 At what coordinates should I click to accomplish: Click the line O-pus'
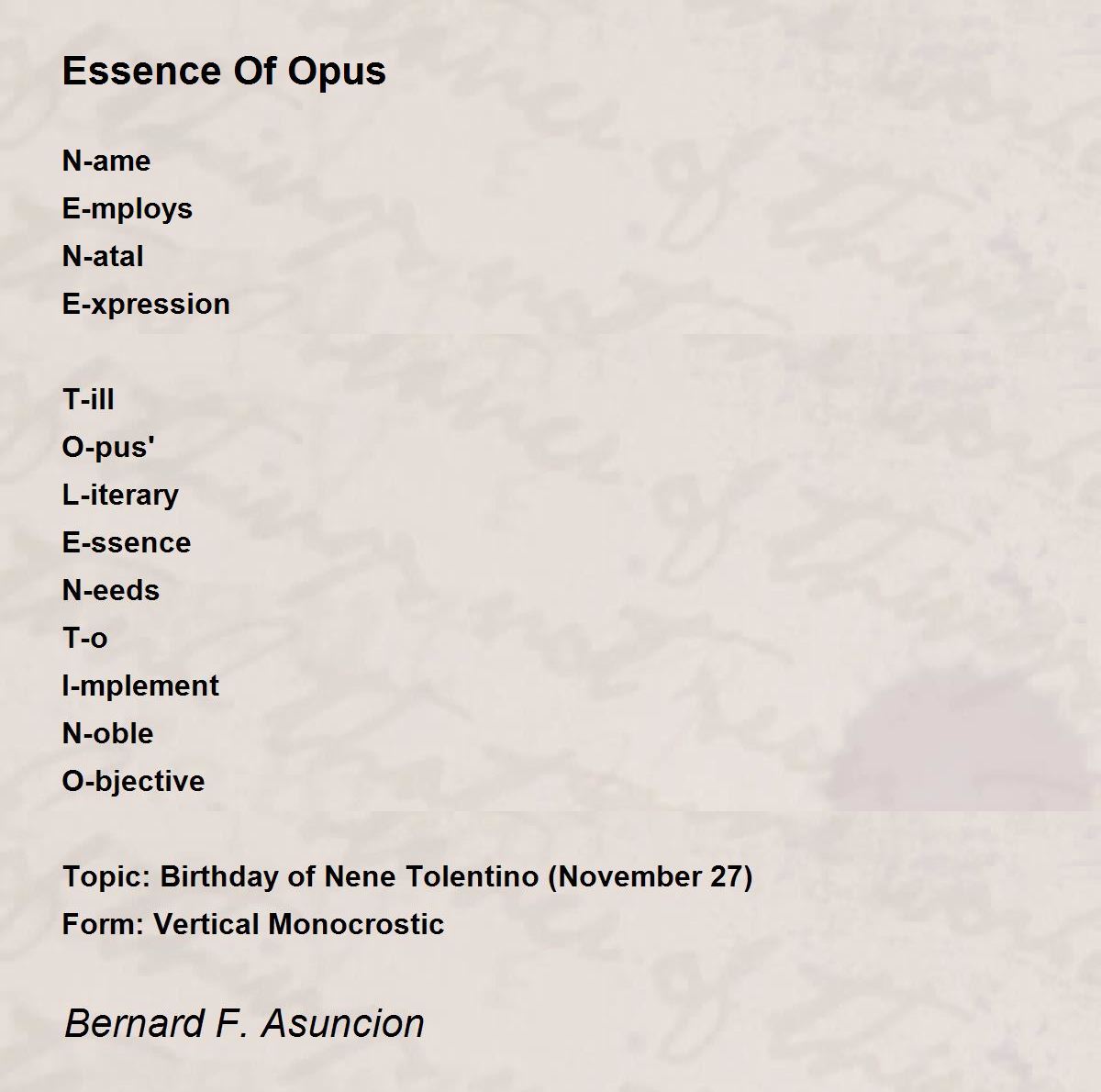pos(108,448)
